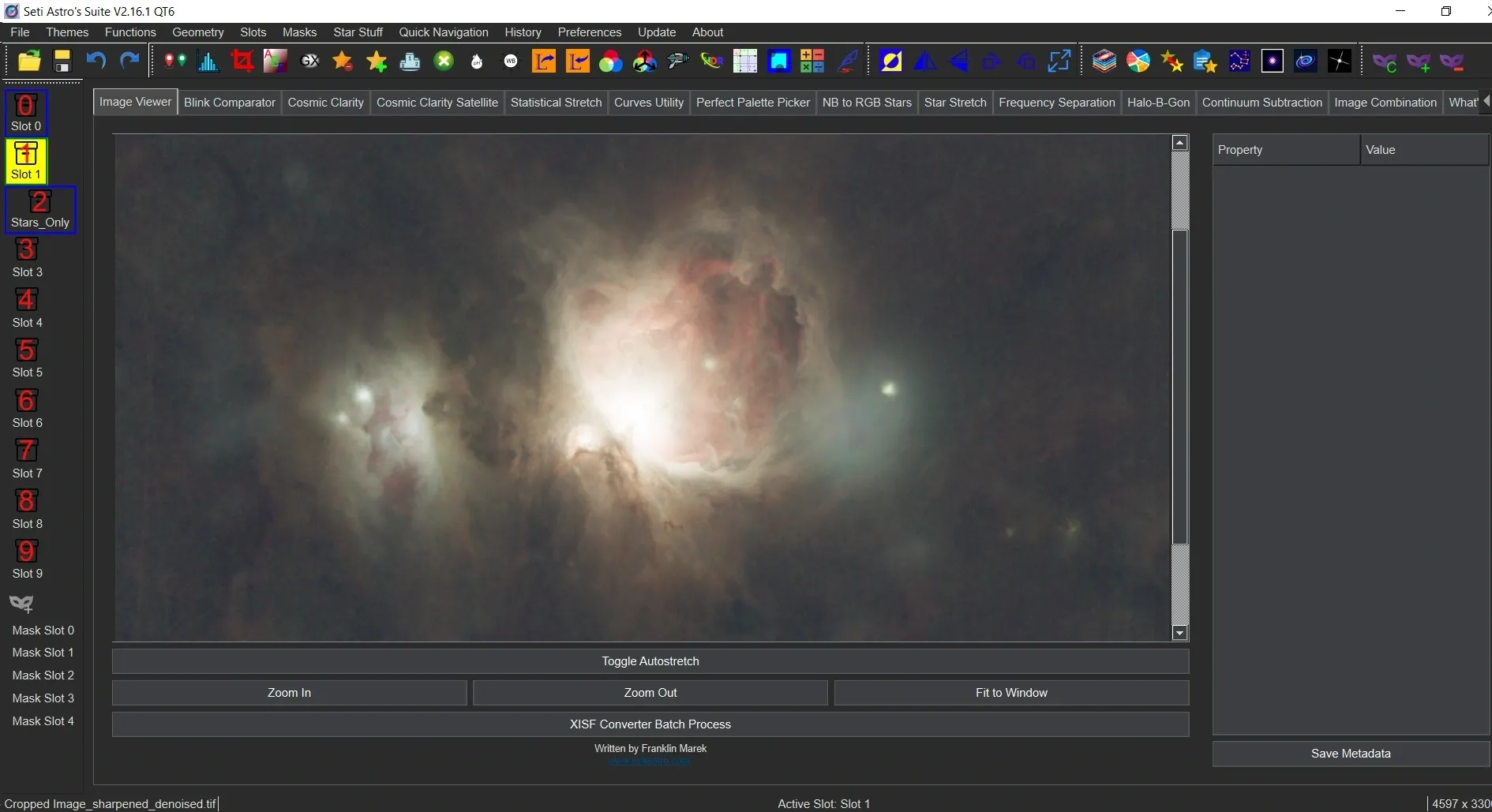Click the plate solve map pins icon

174,61
